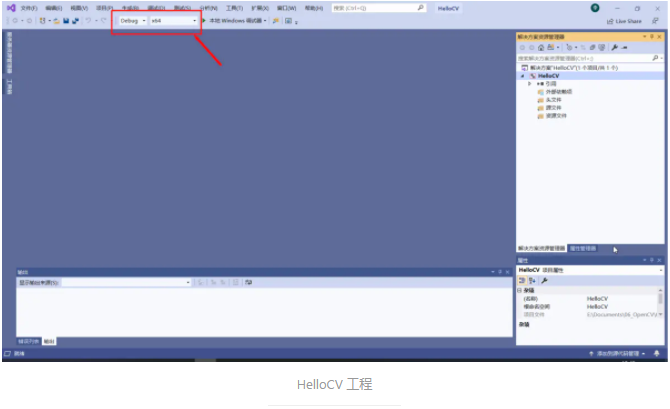Switch to the 属性管理器 tab

pyautogui.click(x=583, y=248)
